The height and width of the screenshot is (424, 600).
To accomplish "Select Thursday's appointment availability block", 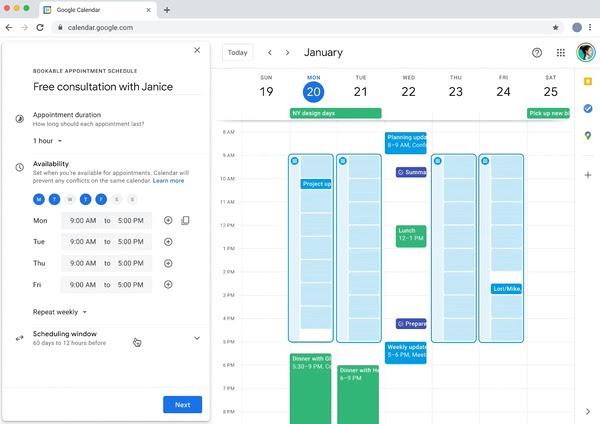I will pyautogui.click(x=454, y=248).
